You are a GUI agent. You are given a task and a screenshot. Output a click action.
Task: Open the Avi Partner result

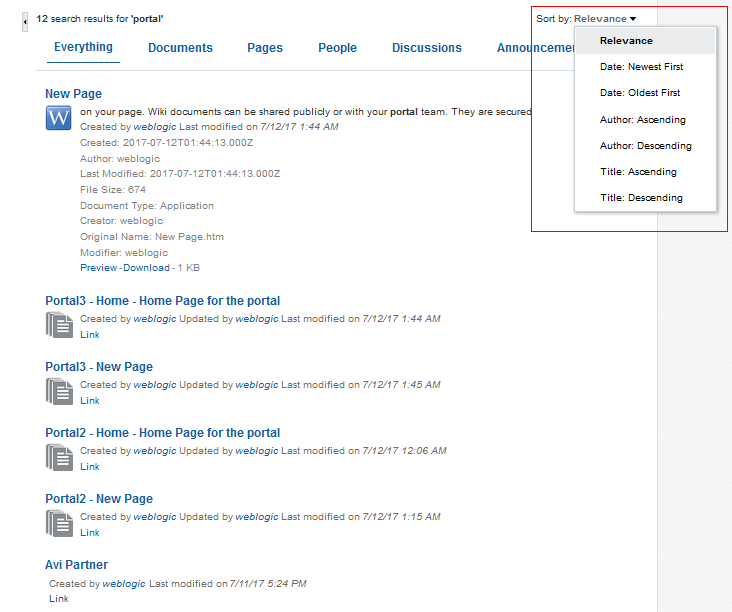(x=77, y=565)
